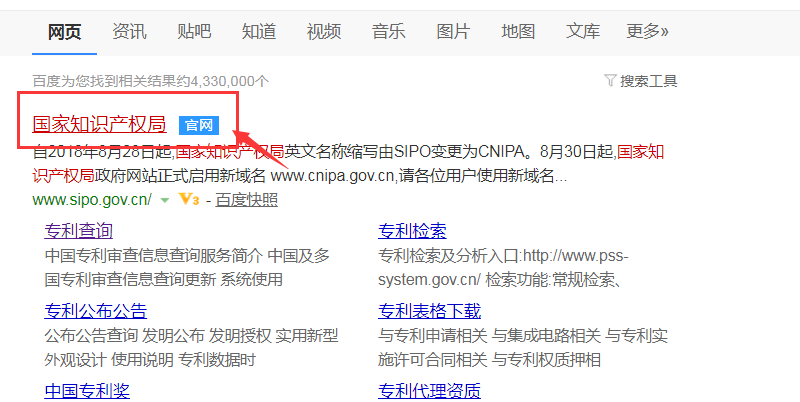Open the 视频 tab
The width and height of the screenshot is (800, 402).
(323, 32)
